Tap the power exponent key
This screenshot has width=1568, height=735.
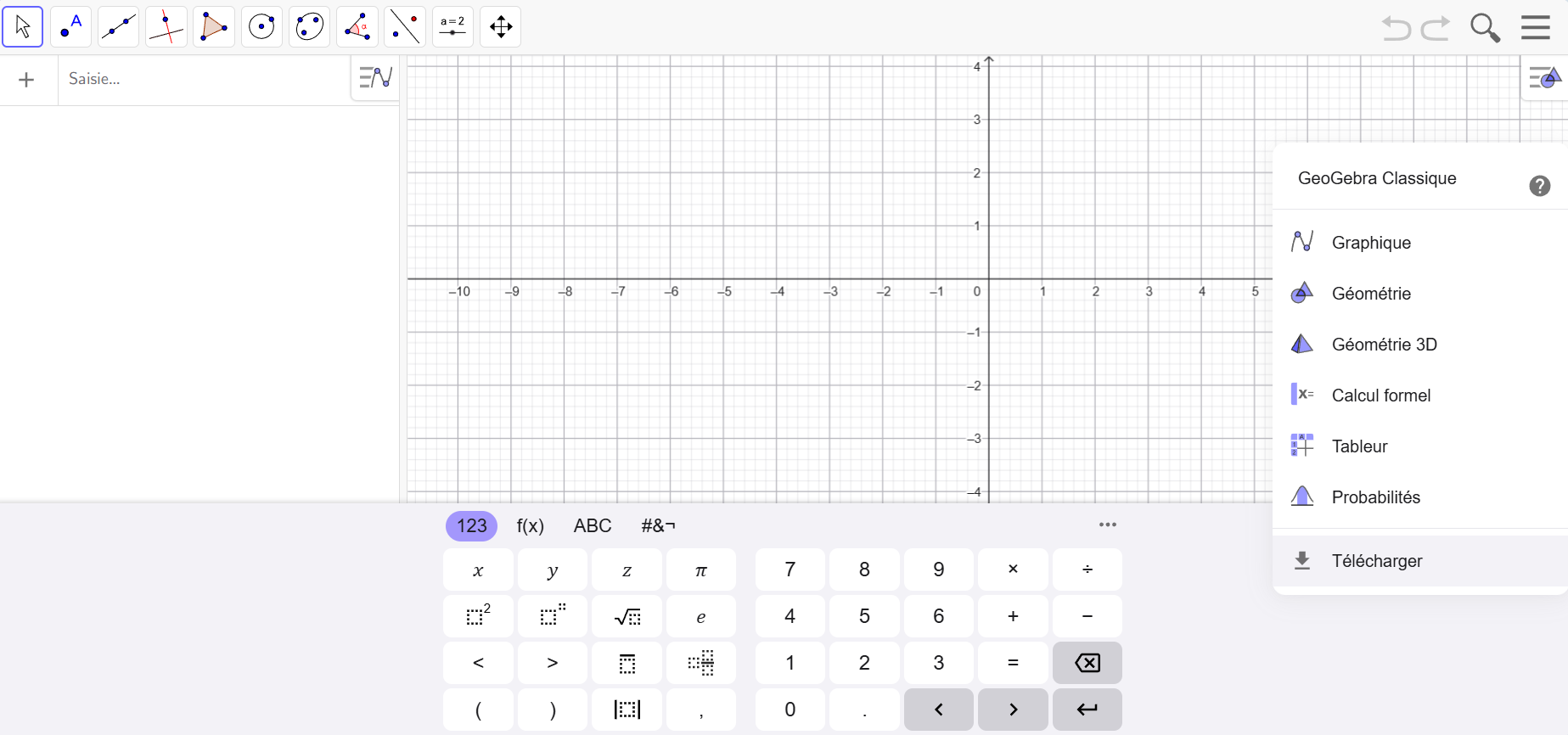coord(553,616)
